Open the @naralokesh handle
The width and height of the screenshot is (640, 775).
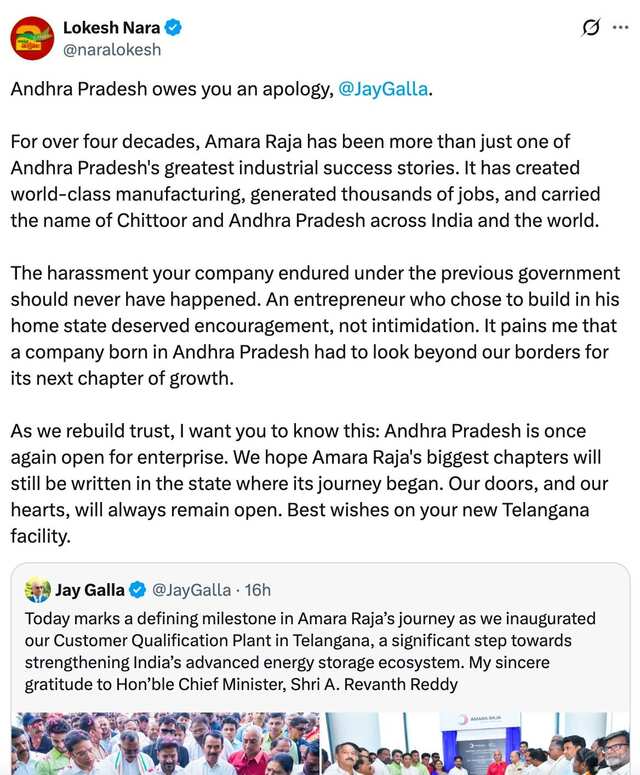[x=112, y=49]
